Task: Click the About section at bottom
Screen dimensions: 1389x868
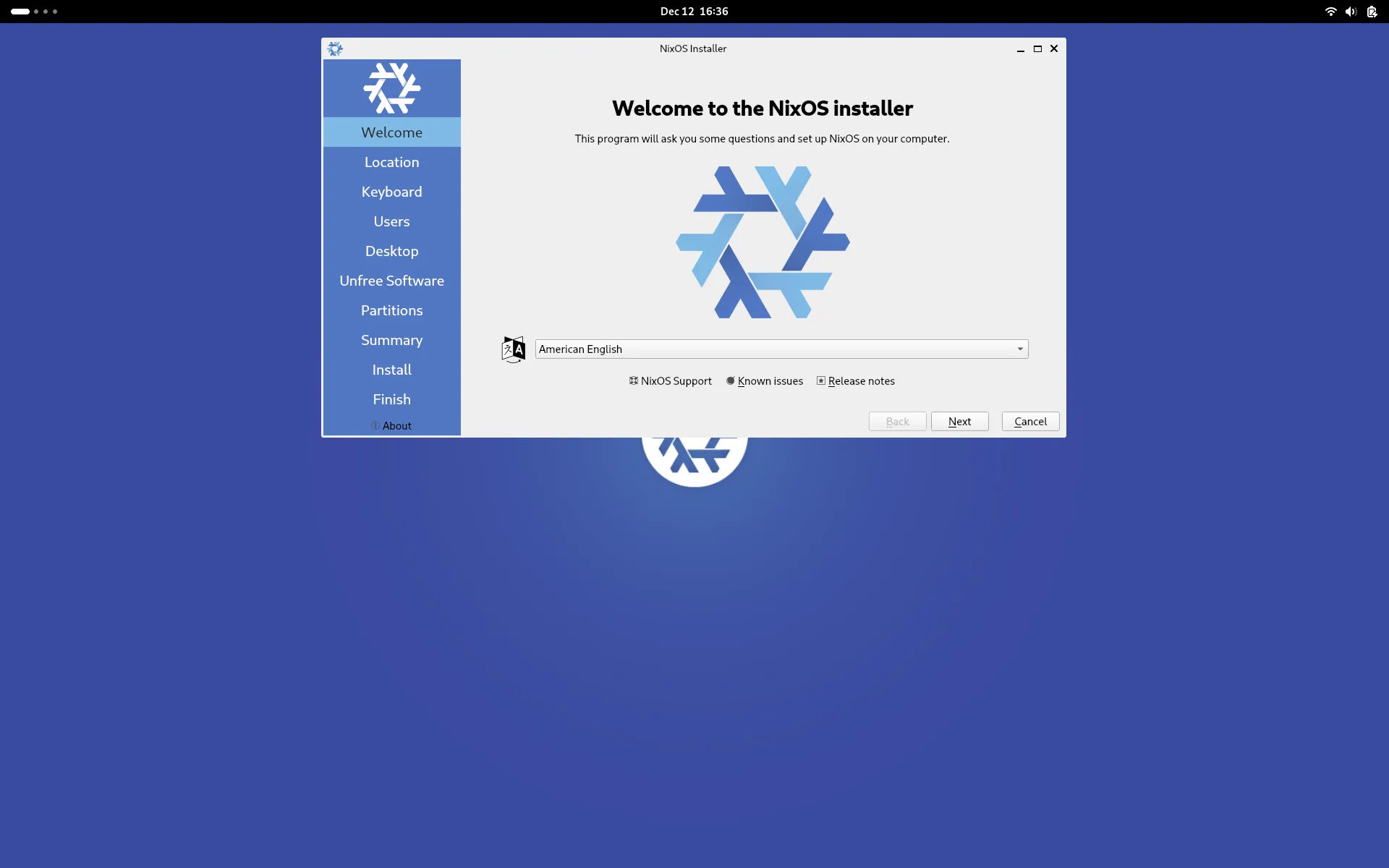Action: [x=392, y=425]
